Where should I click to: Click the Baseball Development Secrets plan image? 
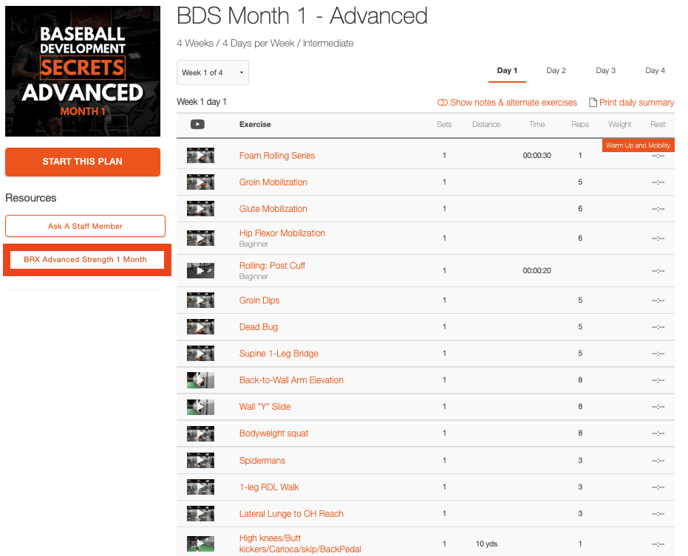tap(82, 71)
